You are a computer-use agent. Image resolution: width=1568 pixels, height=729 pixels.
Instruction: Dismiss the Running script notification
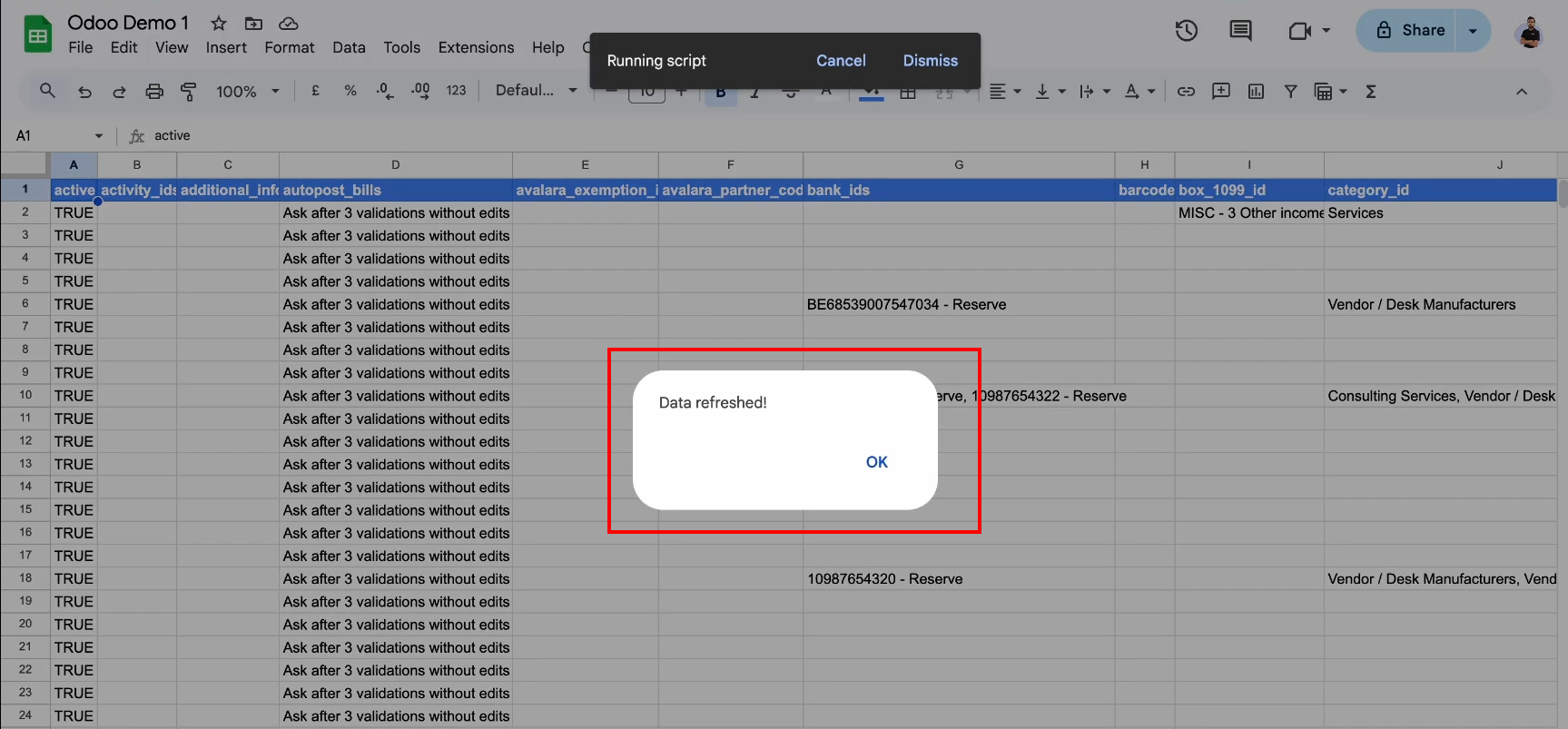click(930, 61)
